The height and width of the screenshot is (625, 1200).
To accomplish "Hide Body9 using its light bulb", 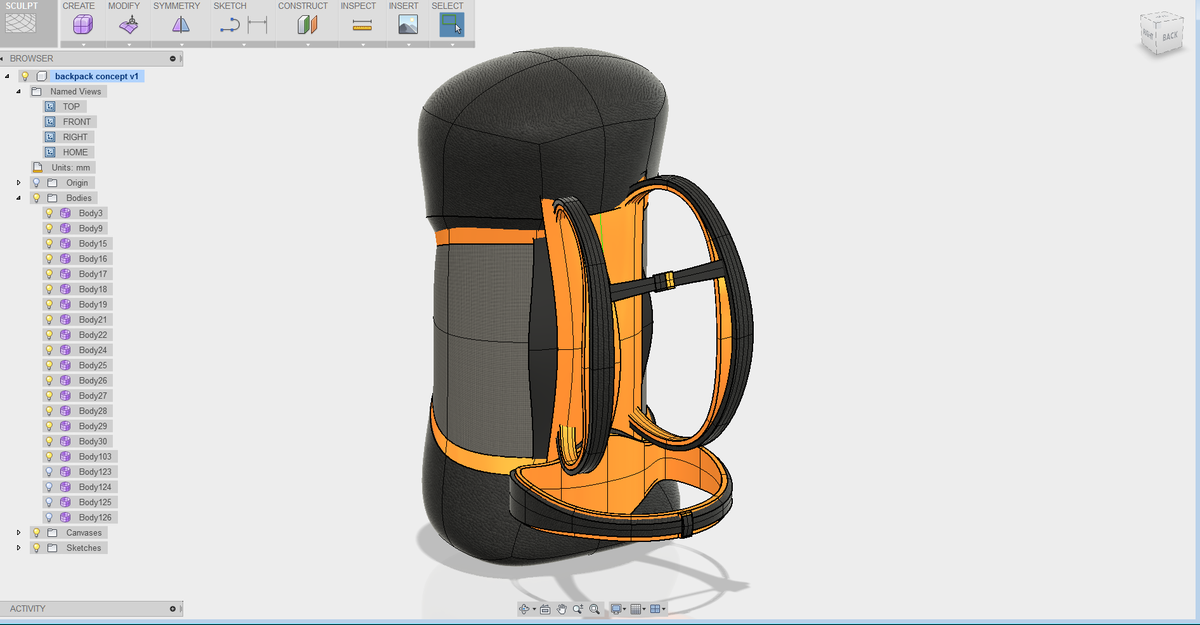I will [49, 228].
